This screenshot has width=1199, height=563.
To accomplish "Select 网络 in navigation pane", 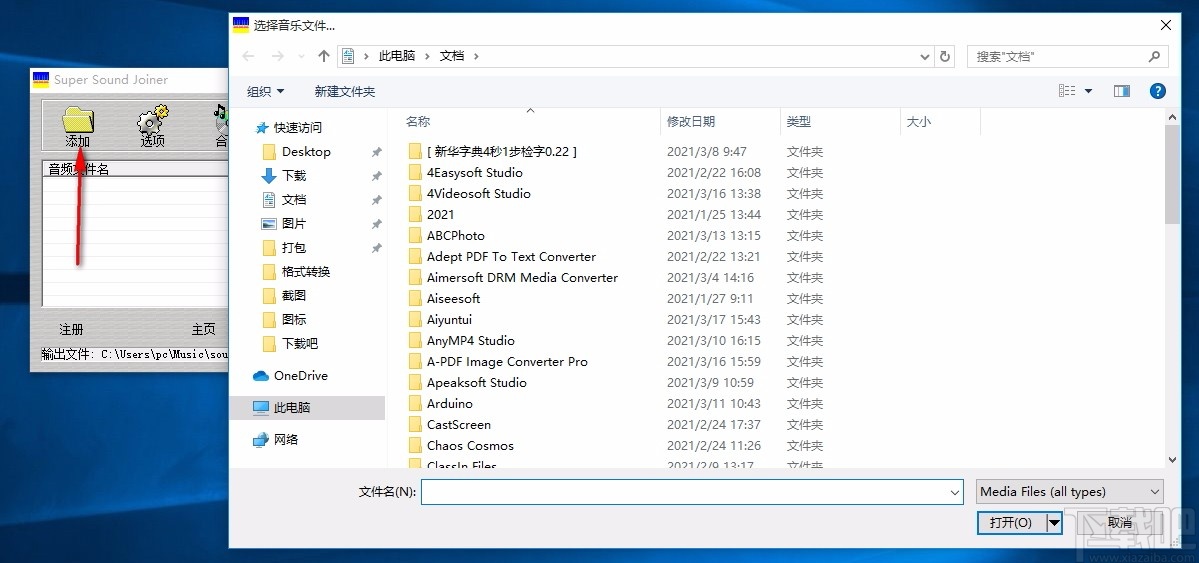I will (285, 440).
